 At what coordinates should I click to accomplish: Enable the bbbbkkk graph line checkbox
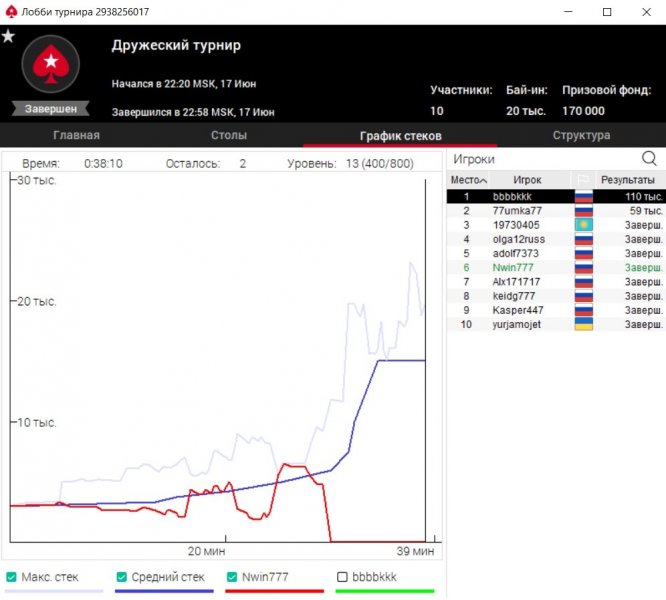pyautogui.click(x=343, y=577)
